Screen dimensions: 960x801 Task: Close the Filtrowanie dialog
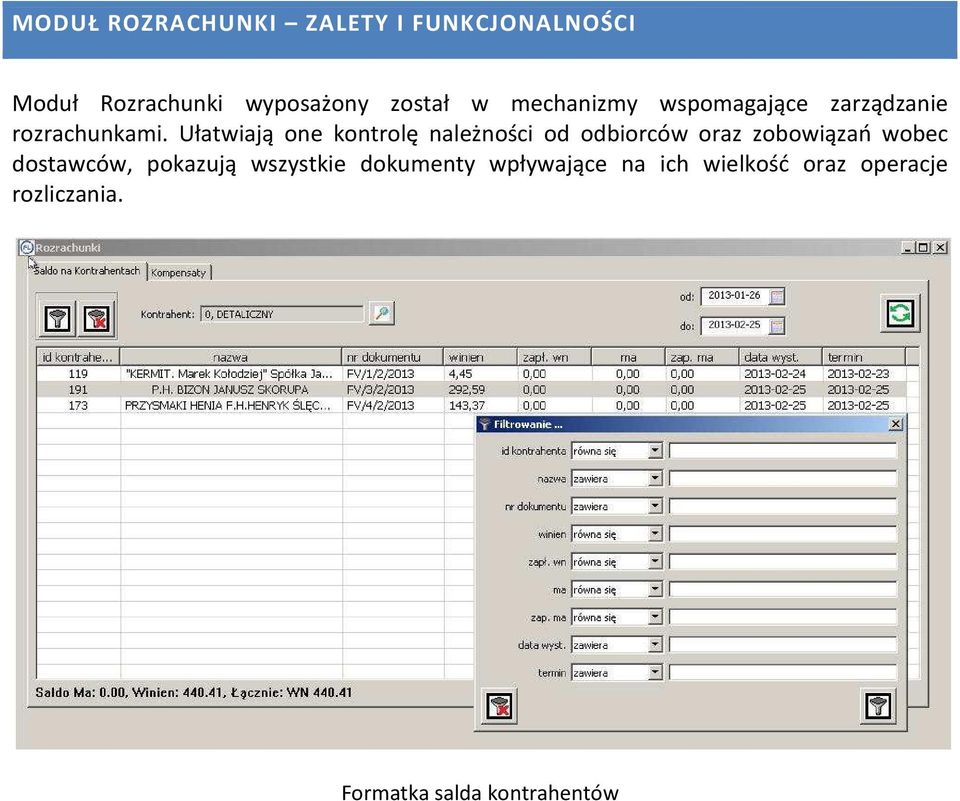click(895, 424)
